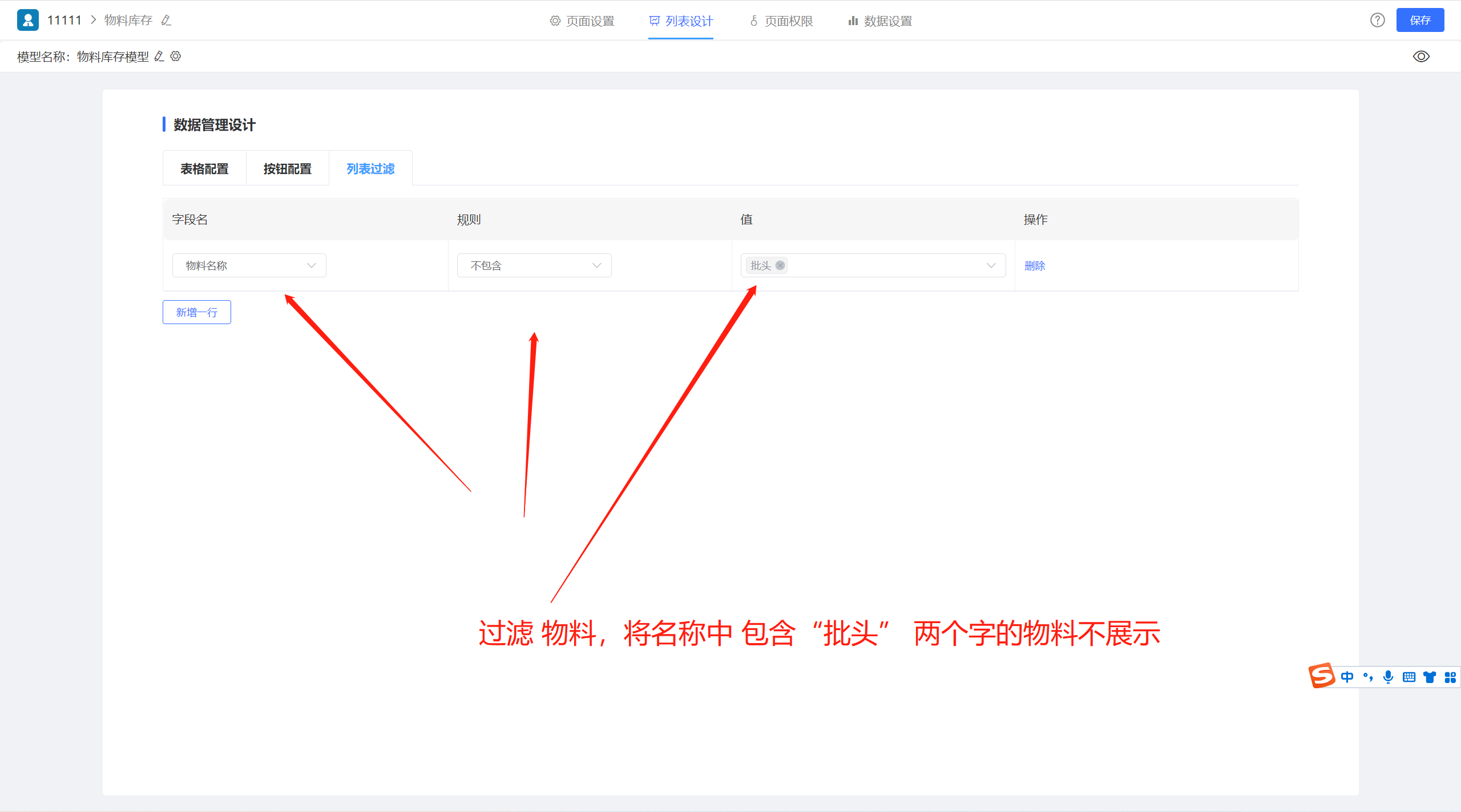The height and width of the screenshot is (812, 1461).
Task: Switch the 中 Chinese input mode icon
Action: point(1347,677)
